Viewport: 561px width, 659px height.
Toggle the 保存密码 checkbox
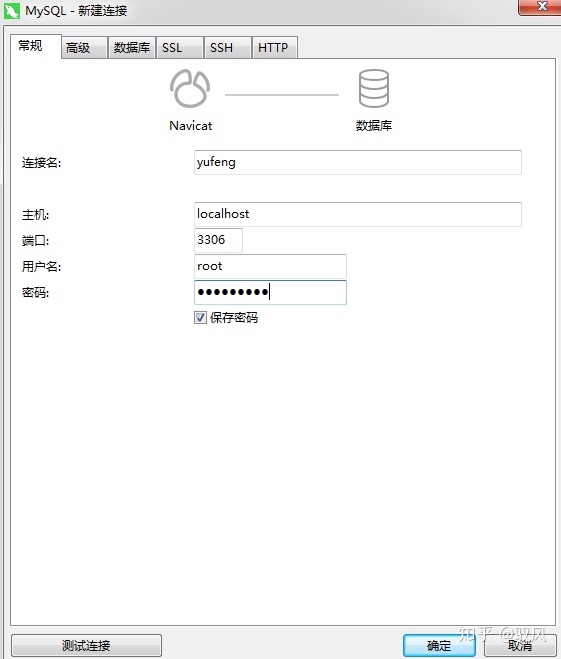pos(200,317)
